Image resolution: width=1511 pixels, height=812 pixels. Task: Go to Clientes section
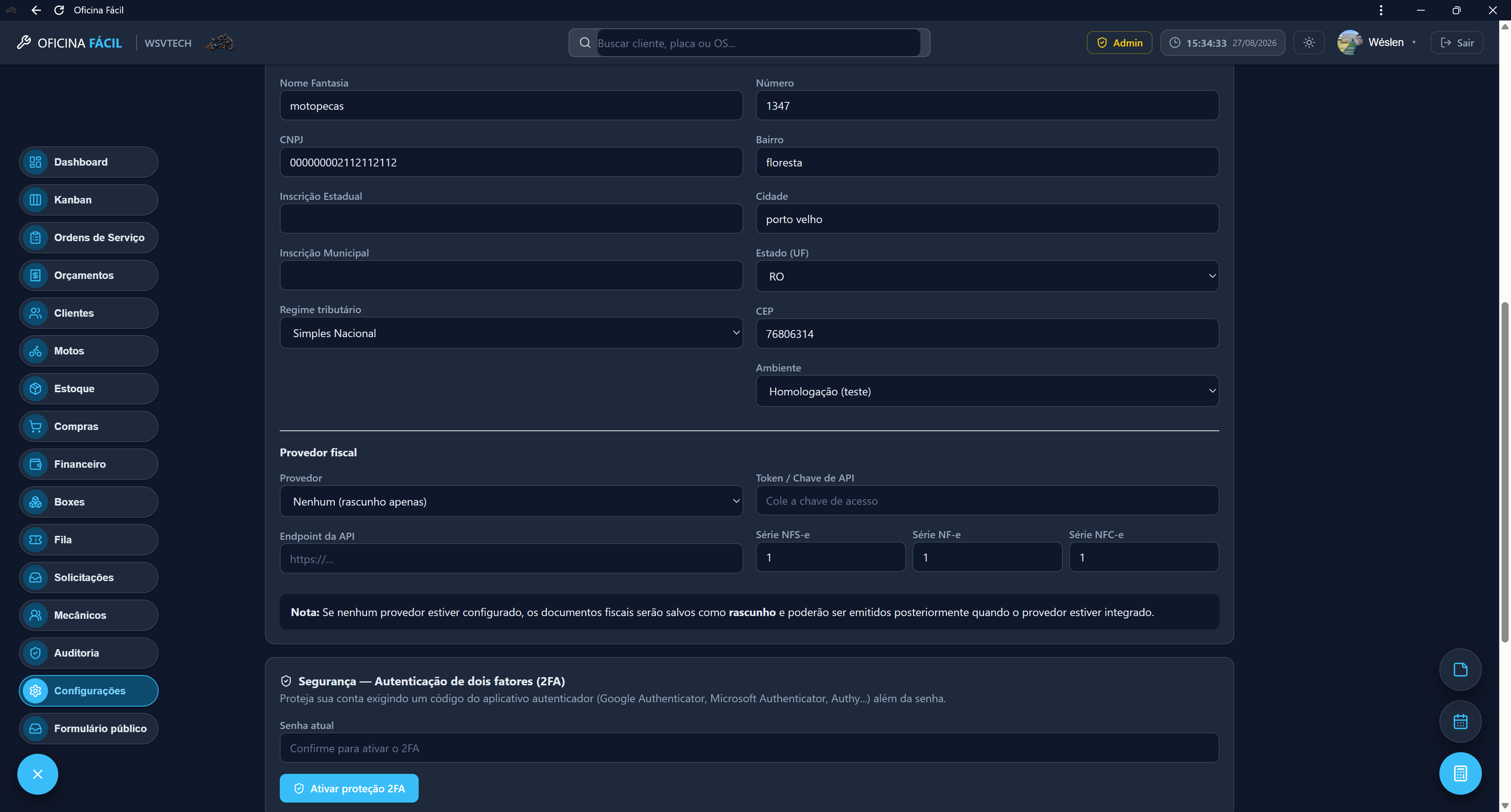click(89, 313)
